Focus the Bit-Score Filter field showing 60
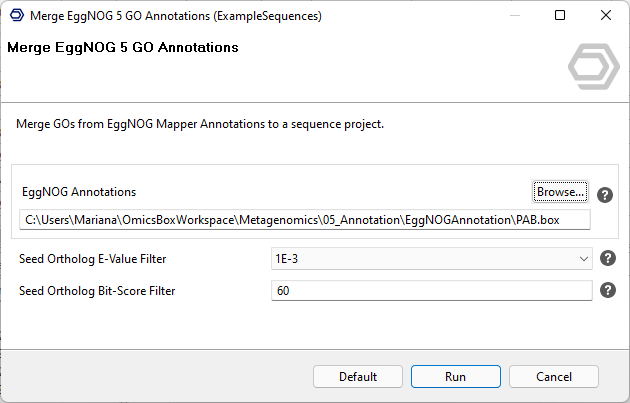630x403 pixels. 431,291
